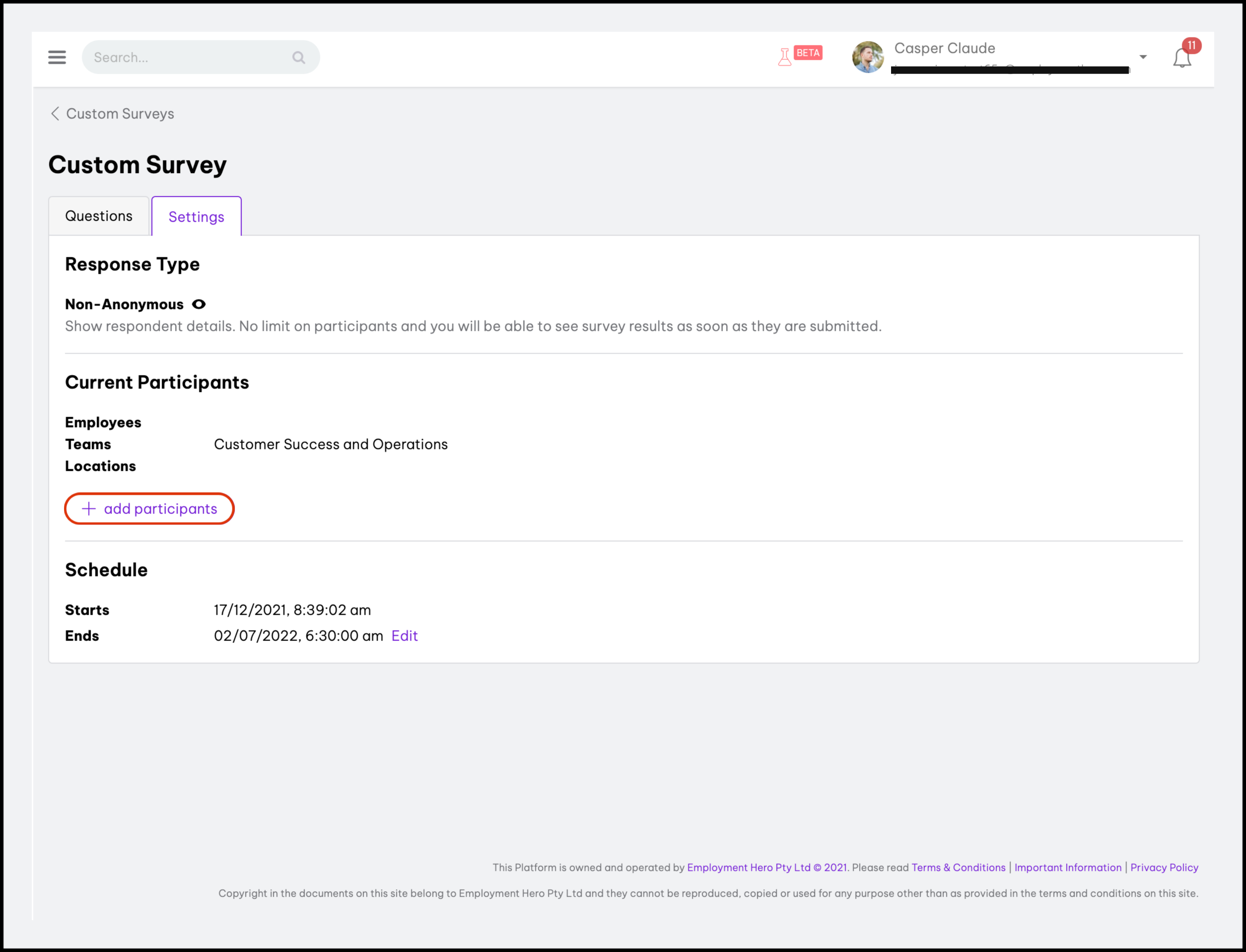Image resolution: width=1246 pixels, height=952 pixels.
Task: Click the back chevron beside Custom Surveys
Action: coord(55,114)
